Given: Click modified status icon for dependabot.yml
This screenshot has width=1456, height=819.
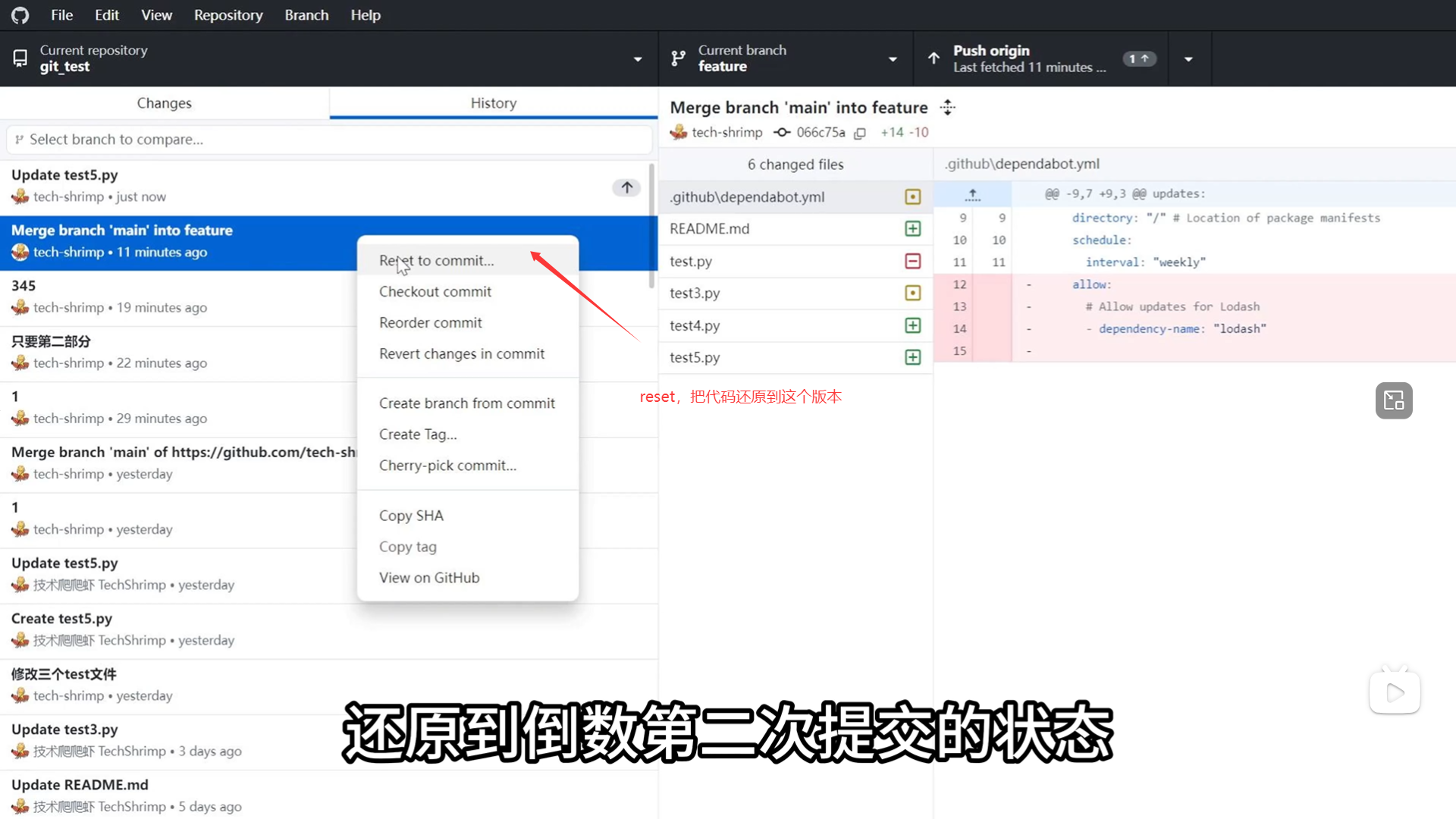Looking at the screenshot, I should (912, 197).
